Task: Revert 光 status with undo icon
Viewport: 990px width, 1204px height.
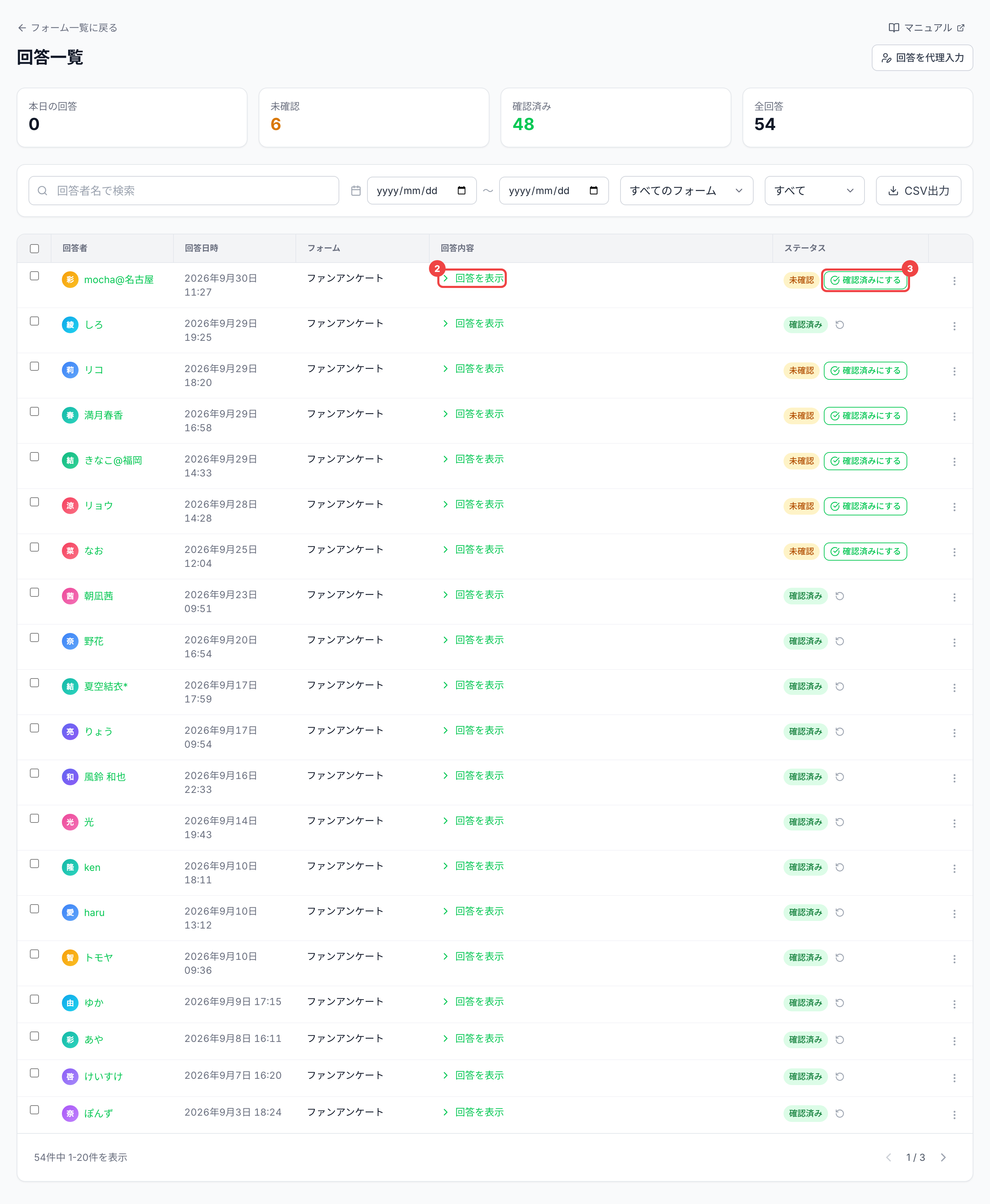Action: (839, 822)
